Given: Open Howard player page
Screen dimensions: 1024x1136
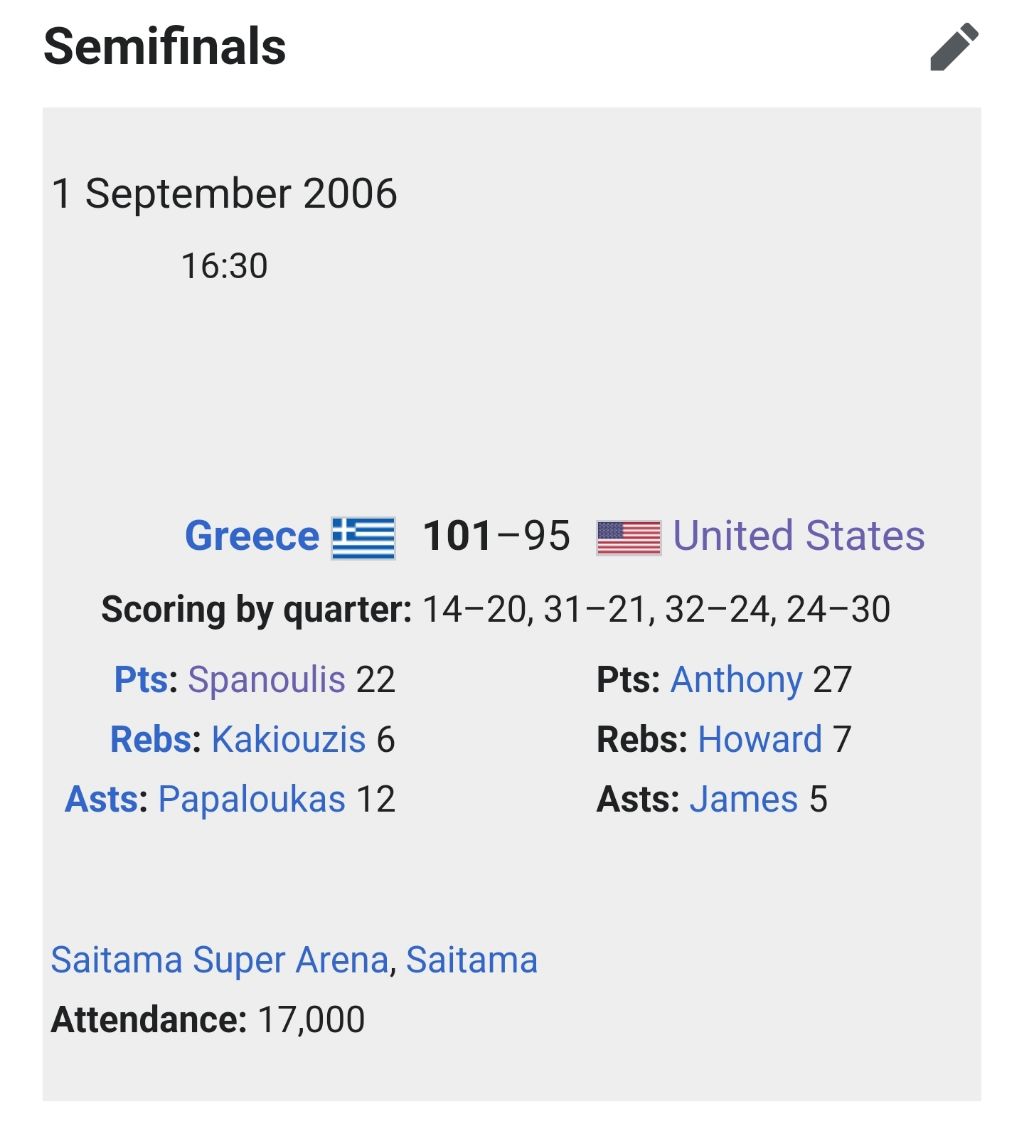Looking at the screenshot, I should pos(759,740).
